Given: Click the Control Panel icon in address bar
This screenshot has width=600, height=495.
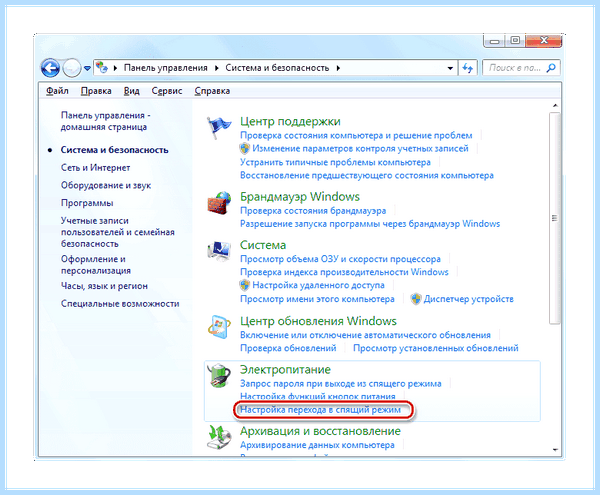Looking at the screenshot, I should point(101,68).
